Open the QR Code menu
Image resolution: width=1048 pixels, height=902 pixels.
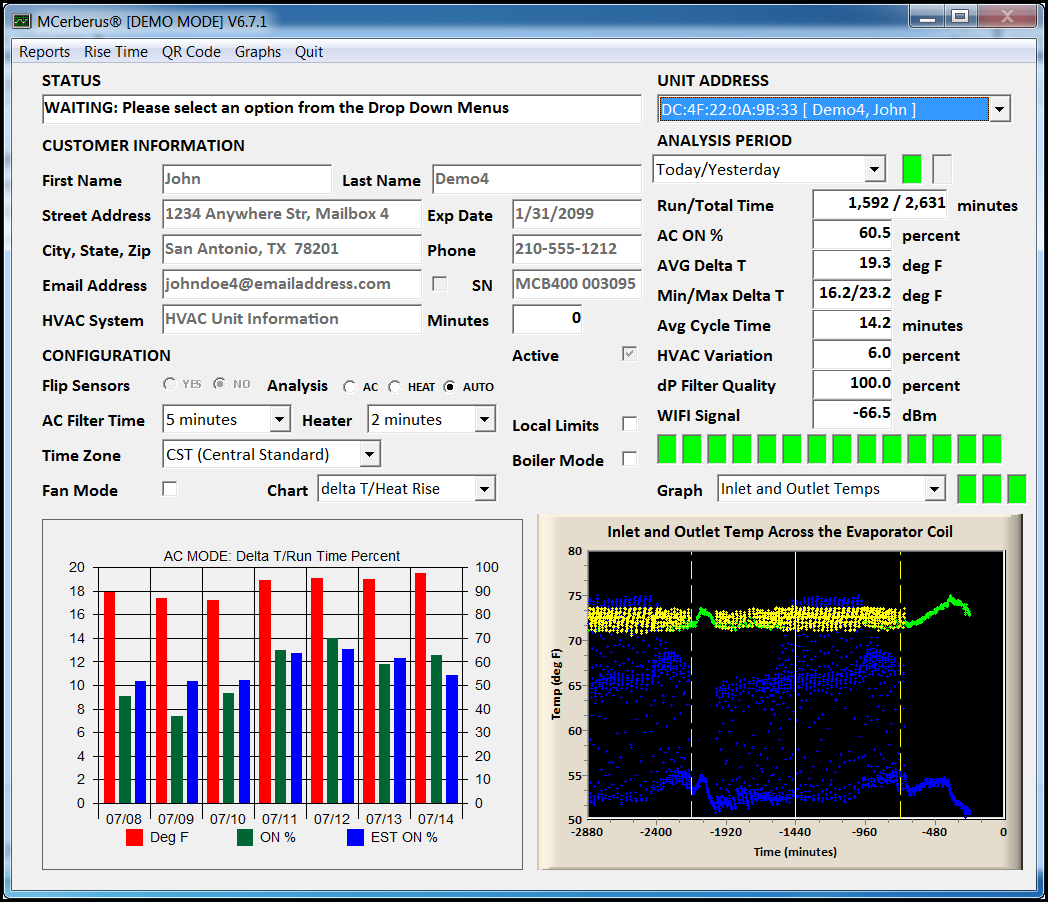tap(191, 52)
